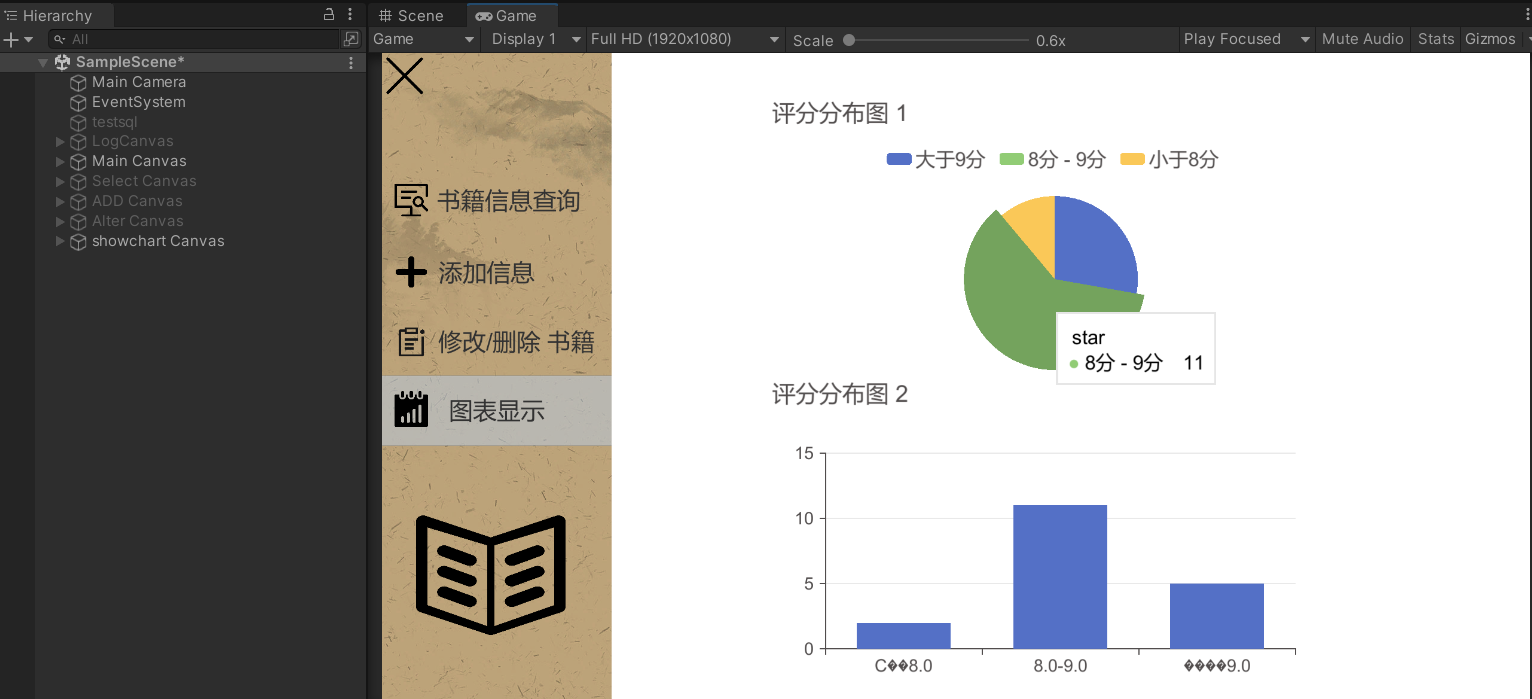Open 修改/删除 书籍 menu item
This screenshot has width=1532, height=699.
point(496,342)
